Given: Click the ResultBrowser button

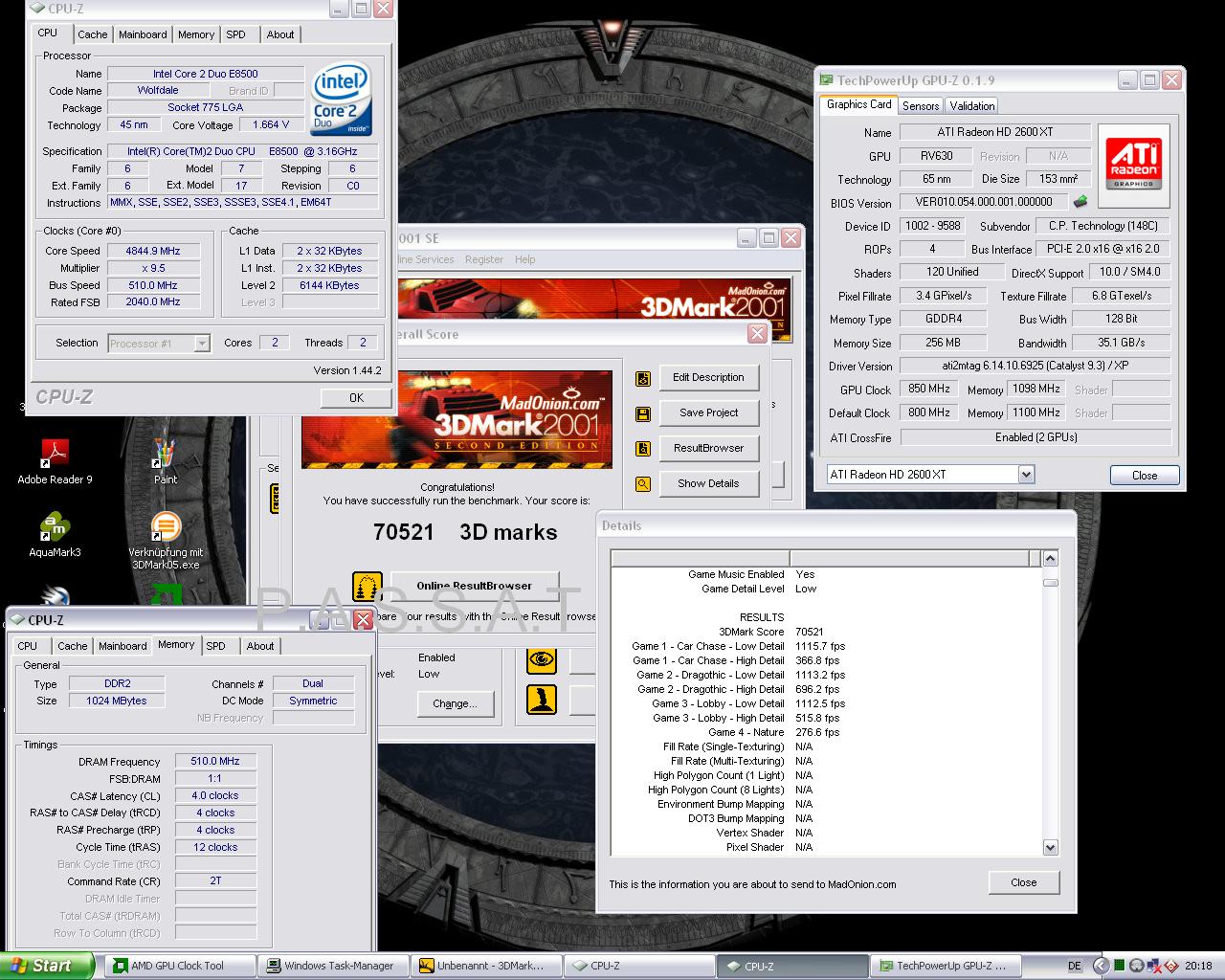Looking at the screenshot, I should [x=708, y=449].
